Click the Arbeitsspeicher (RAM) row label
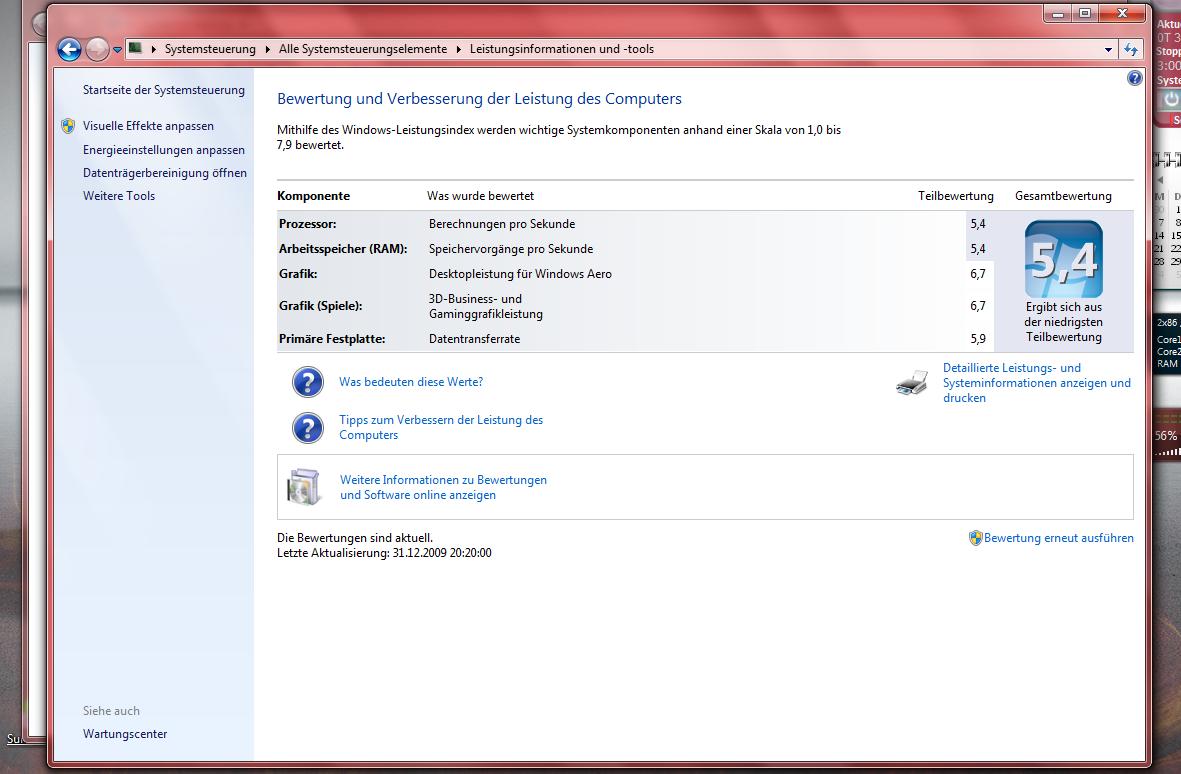 pos(343,248)
